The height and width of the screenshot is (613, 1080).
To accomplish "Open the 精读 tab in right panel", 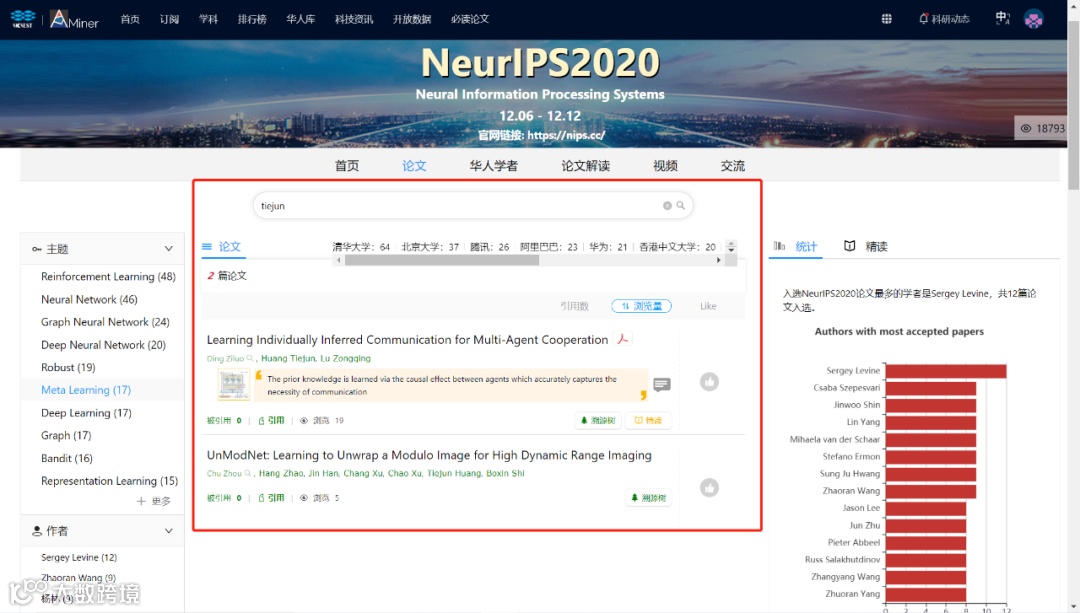I will tap(866, 246).
